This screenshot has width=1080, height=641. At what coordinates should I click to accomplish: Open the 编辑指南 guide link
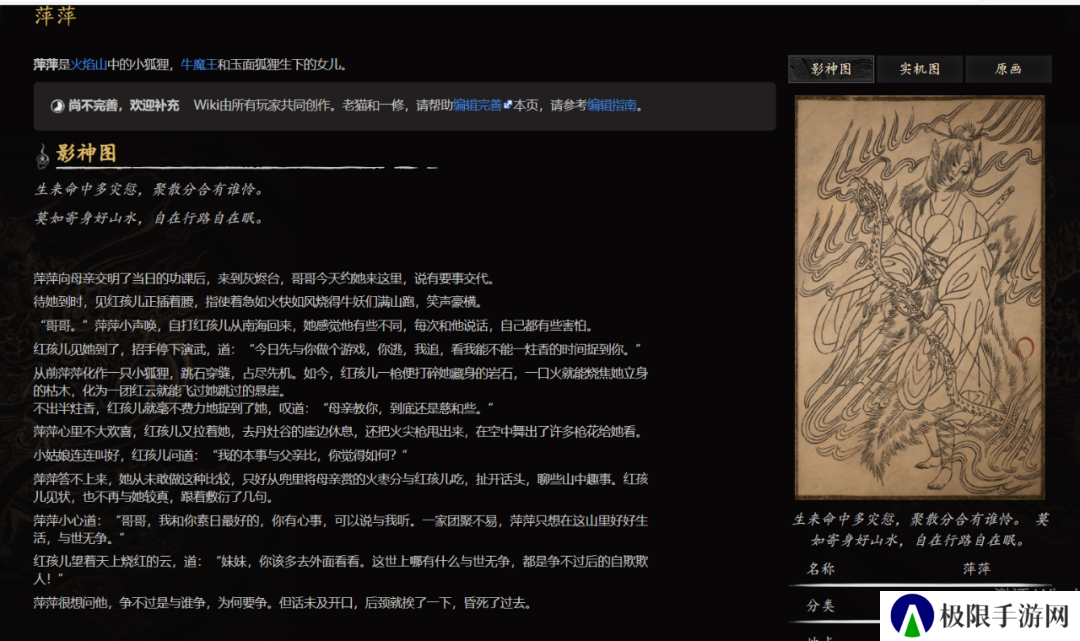(612, 105)
